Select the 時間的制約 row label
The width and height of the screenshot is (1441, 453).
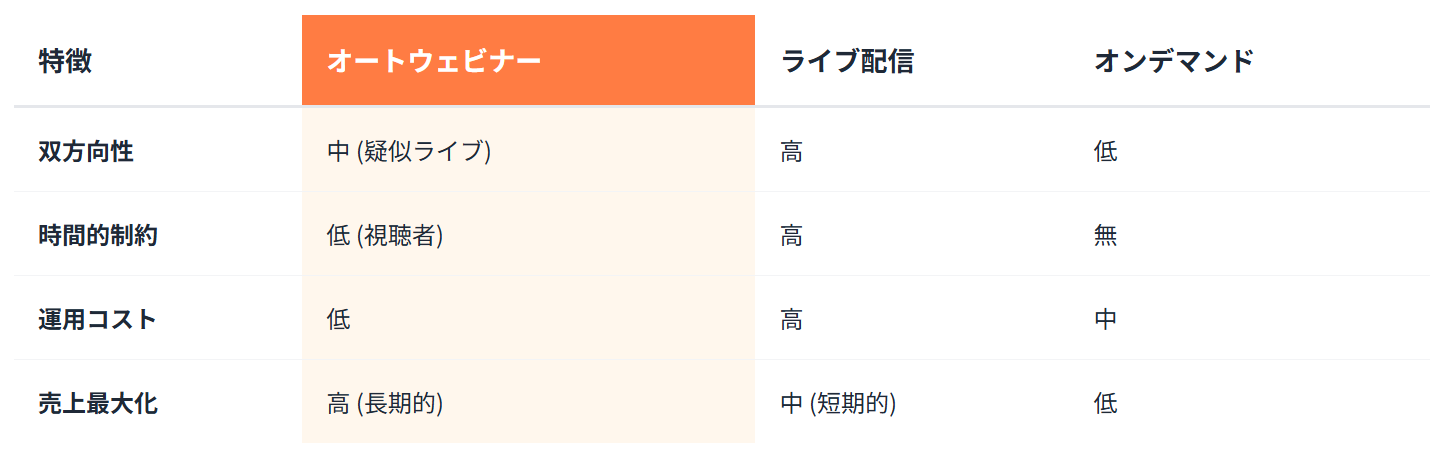coord(98,236)
